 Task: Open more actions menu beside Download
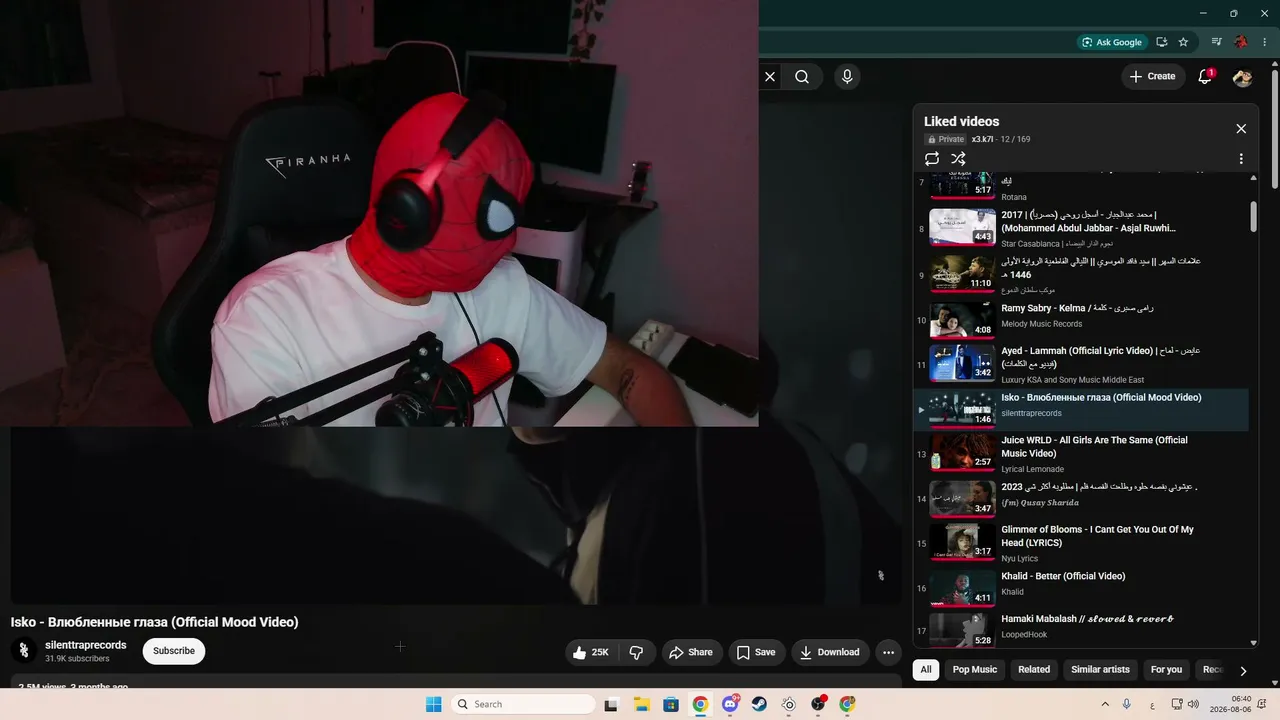tap(888, 652)
